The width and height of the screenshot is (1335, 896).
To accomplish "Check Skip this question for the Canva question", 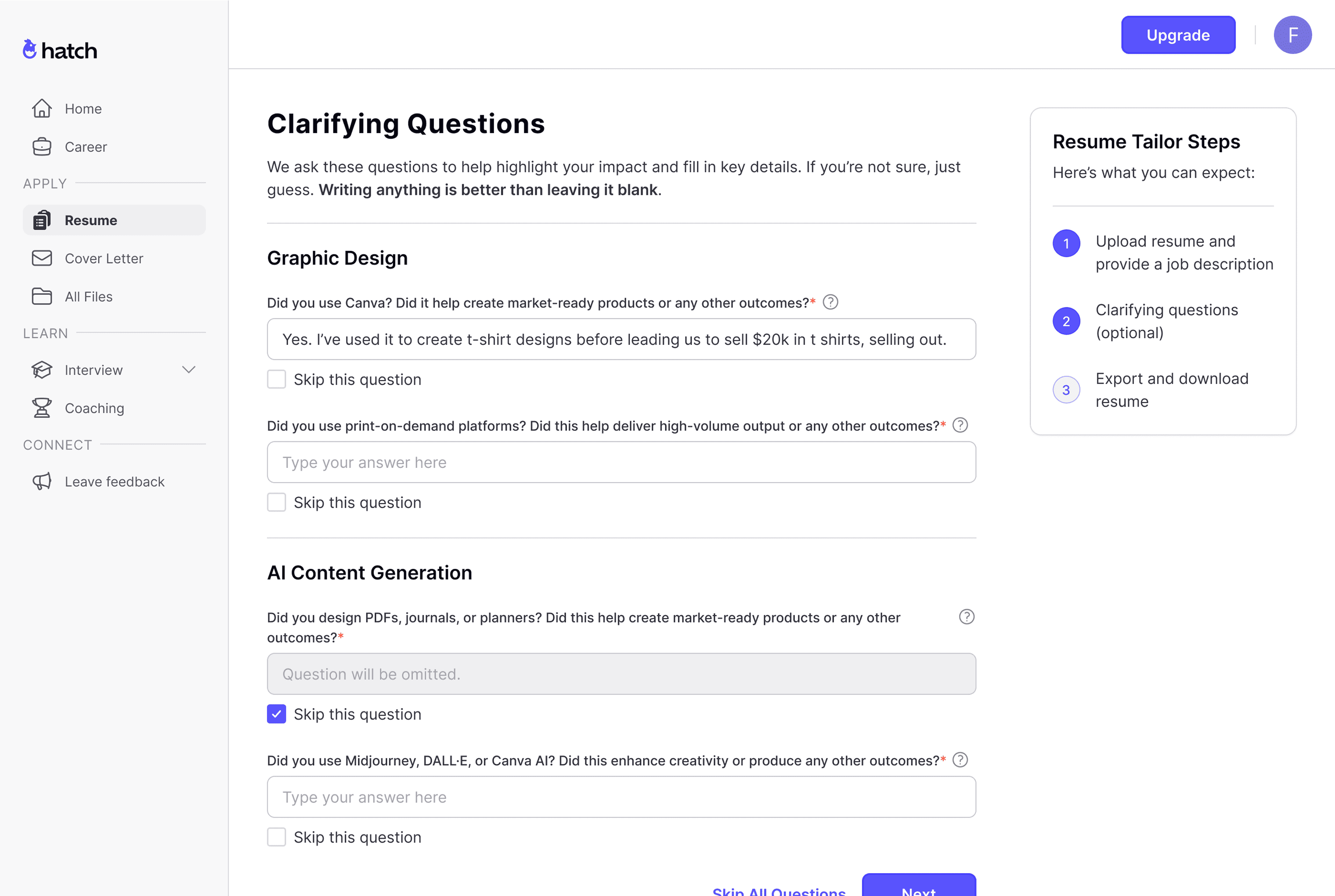I will pyautogui.click(x=276, y=379).
